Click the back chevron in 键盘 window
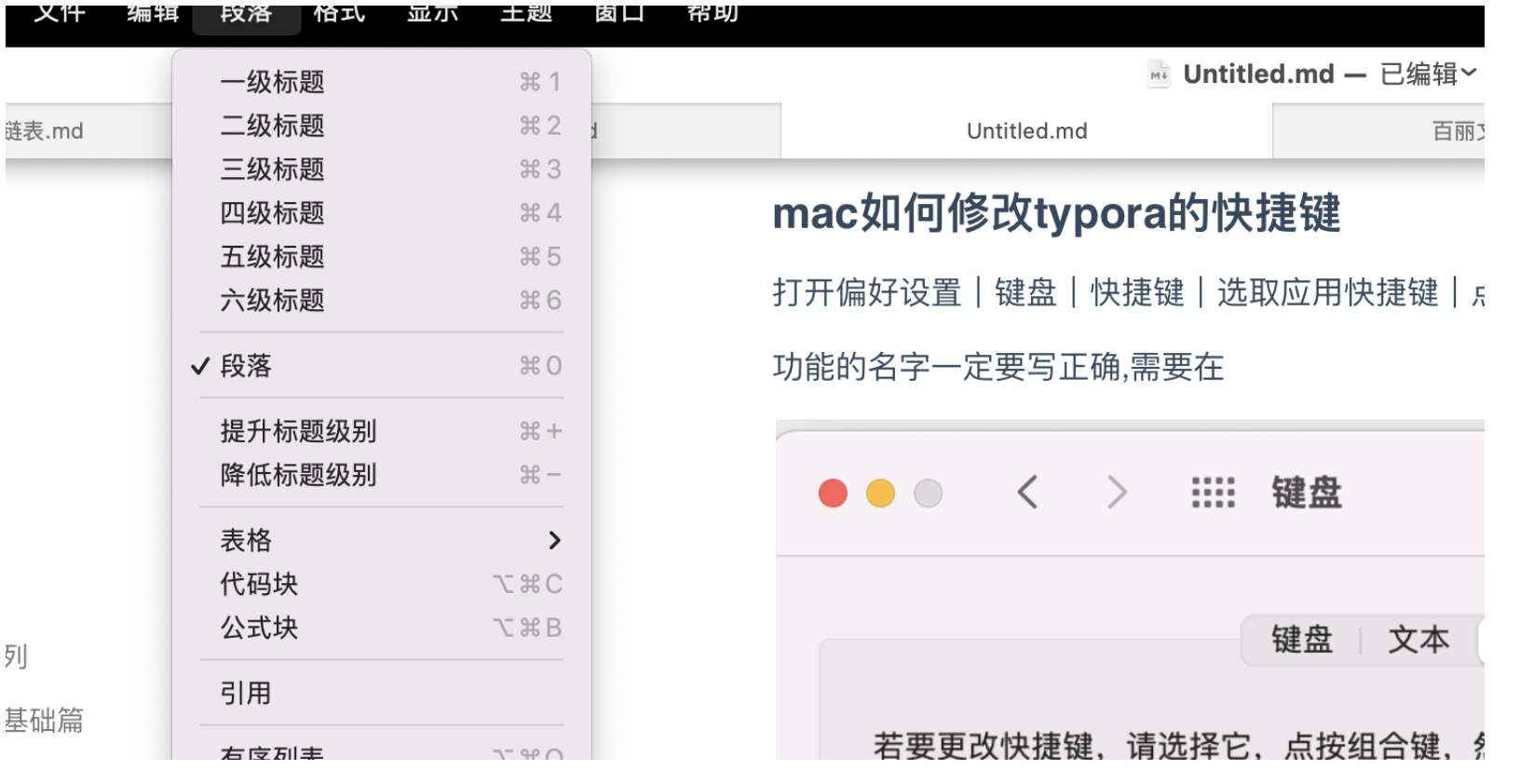This screenshot has height=784, width=1520. pyautogui.click(x=1027, y=492)
